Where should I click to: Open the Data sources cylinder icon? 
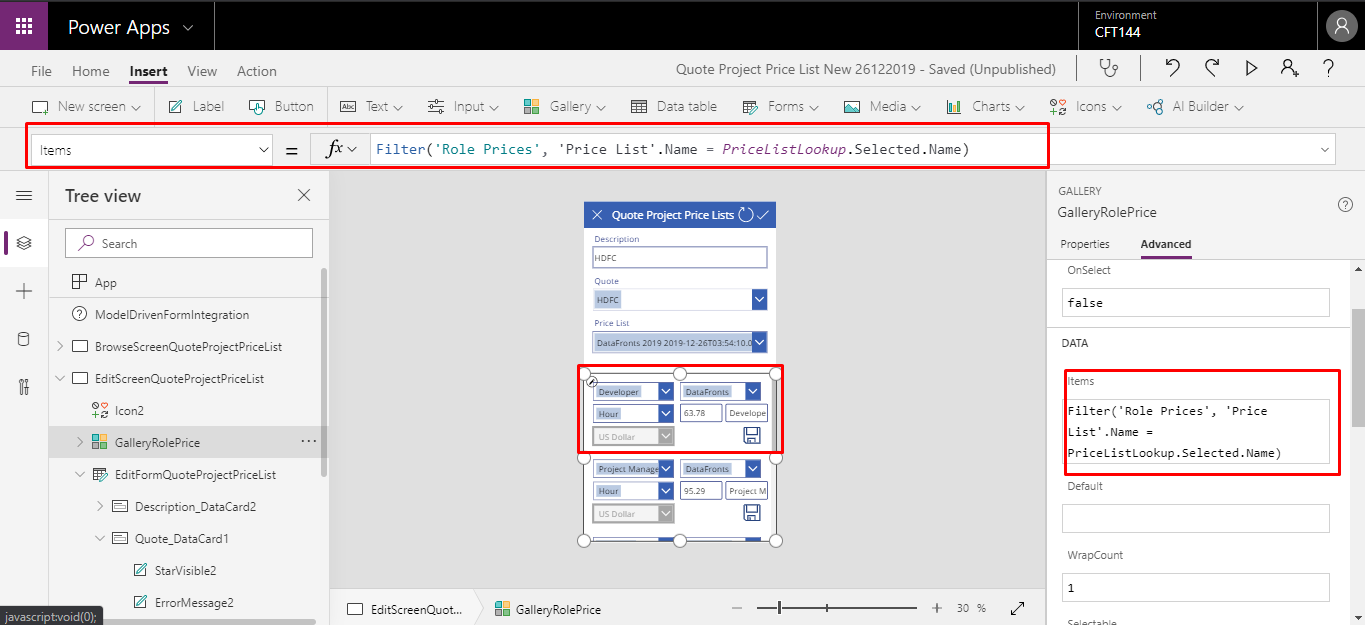24,339
